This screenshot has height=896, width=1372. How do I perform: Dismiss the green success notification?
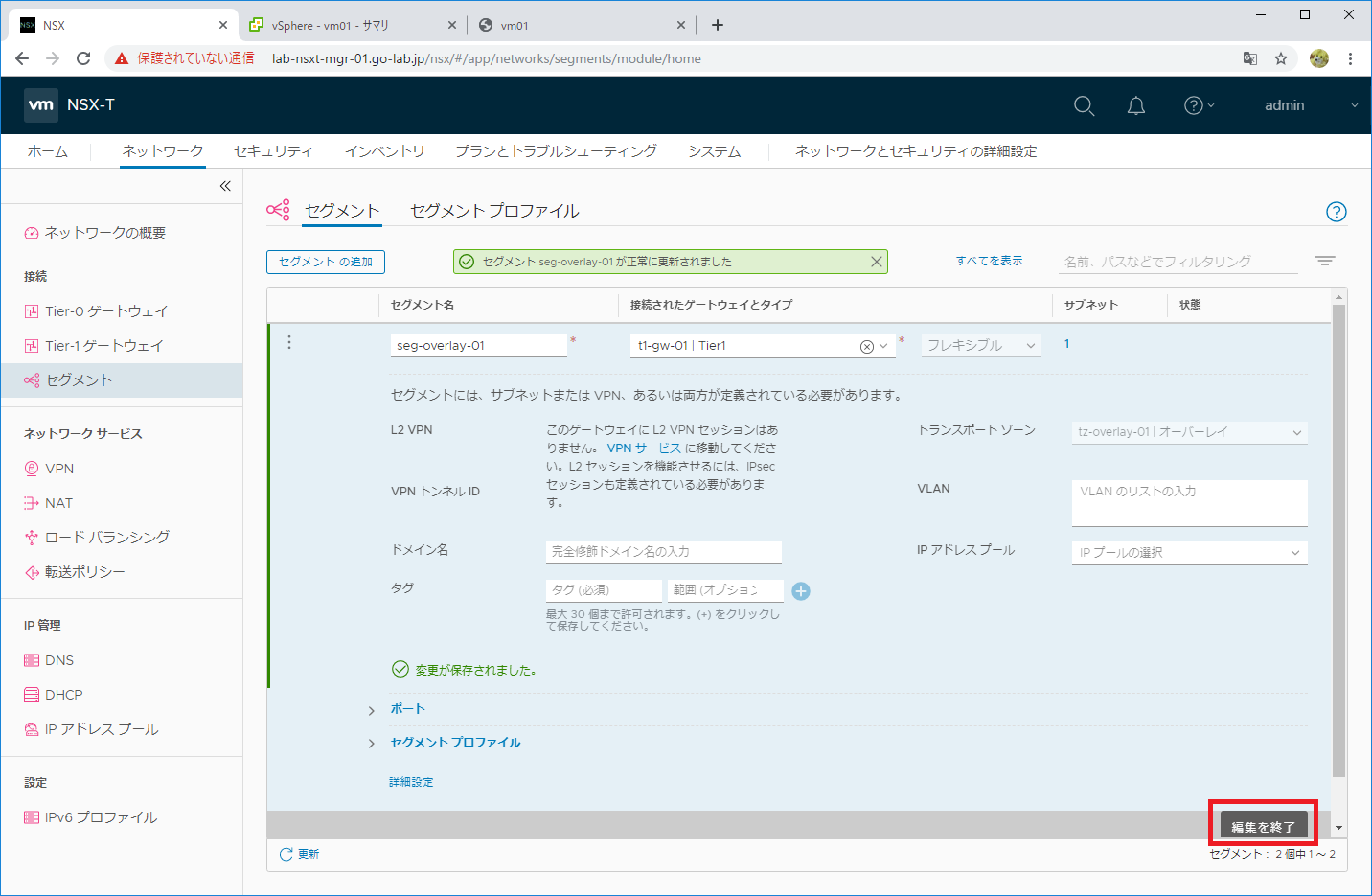(x=876, y=262)
